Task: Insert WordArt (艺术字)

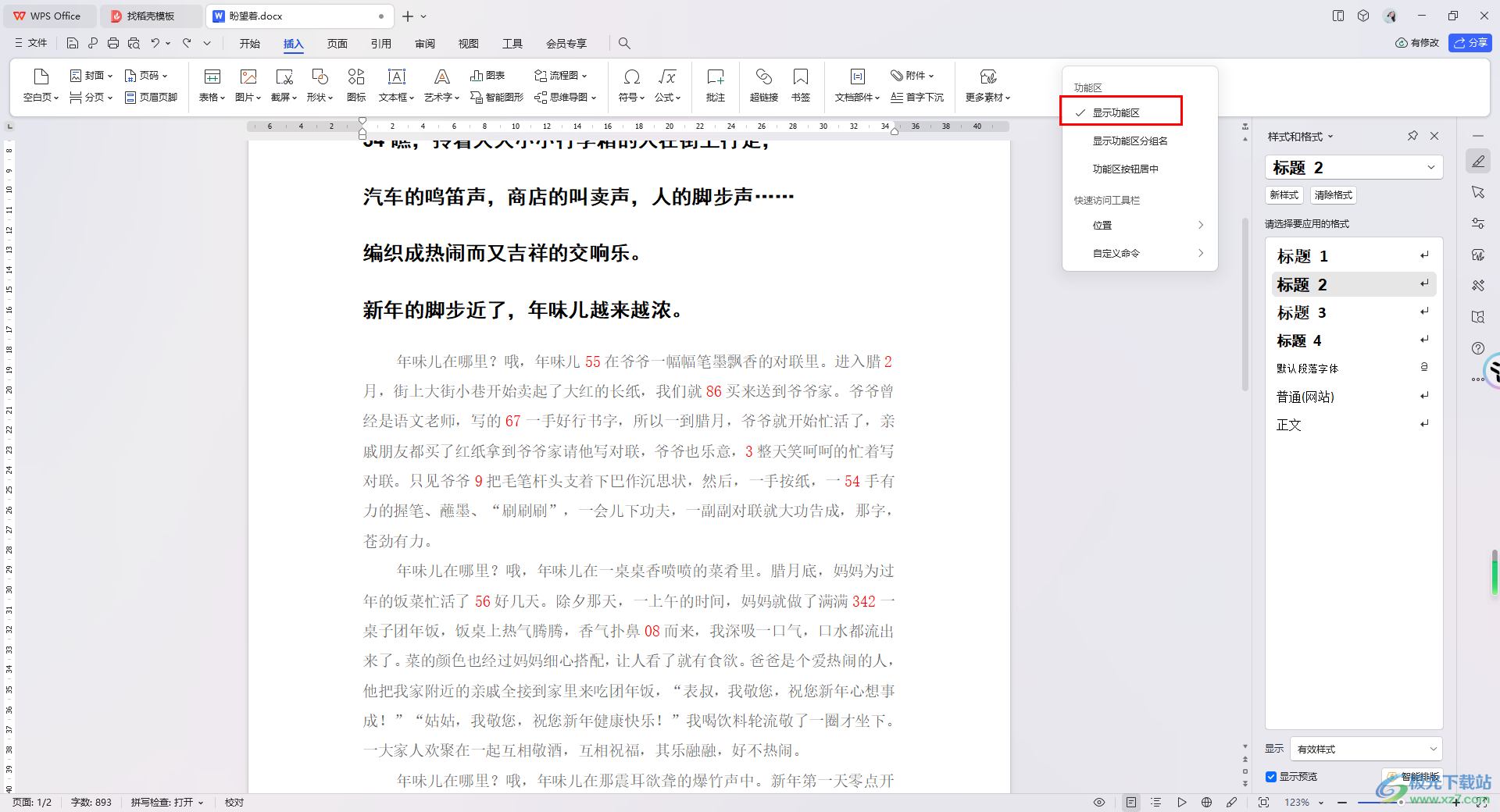Action: [x=441, y=85]
